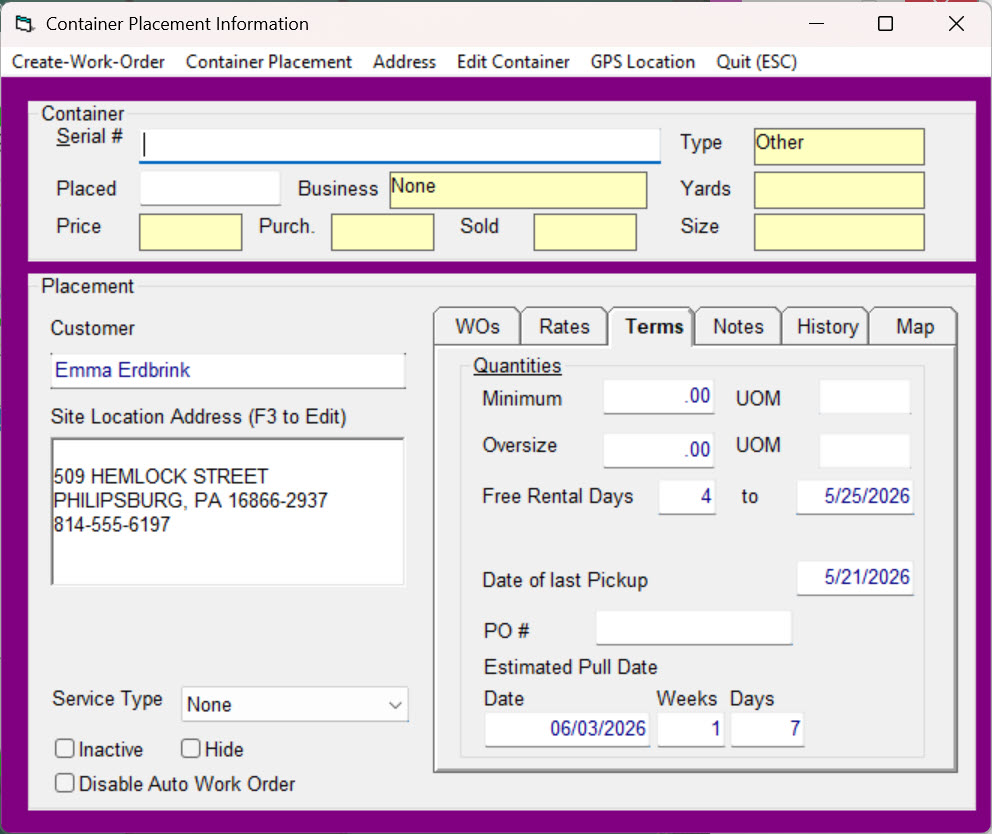The image size is (992, 834).
Task: Open the Address menu
Action: (404, 62)
